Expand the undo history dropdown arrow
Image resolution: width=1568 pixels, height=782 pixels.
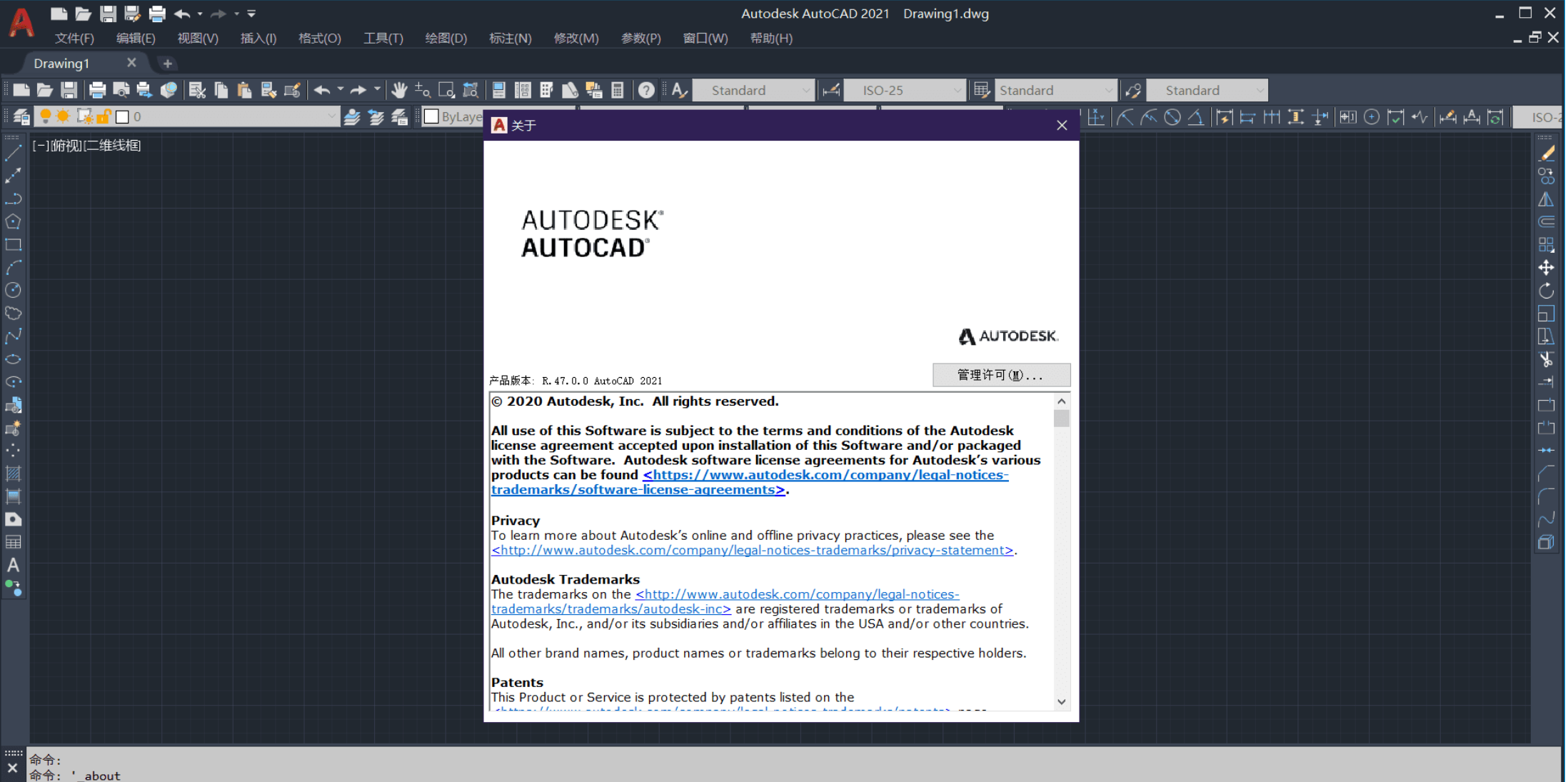[x=341, y=89]
